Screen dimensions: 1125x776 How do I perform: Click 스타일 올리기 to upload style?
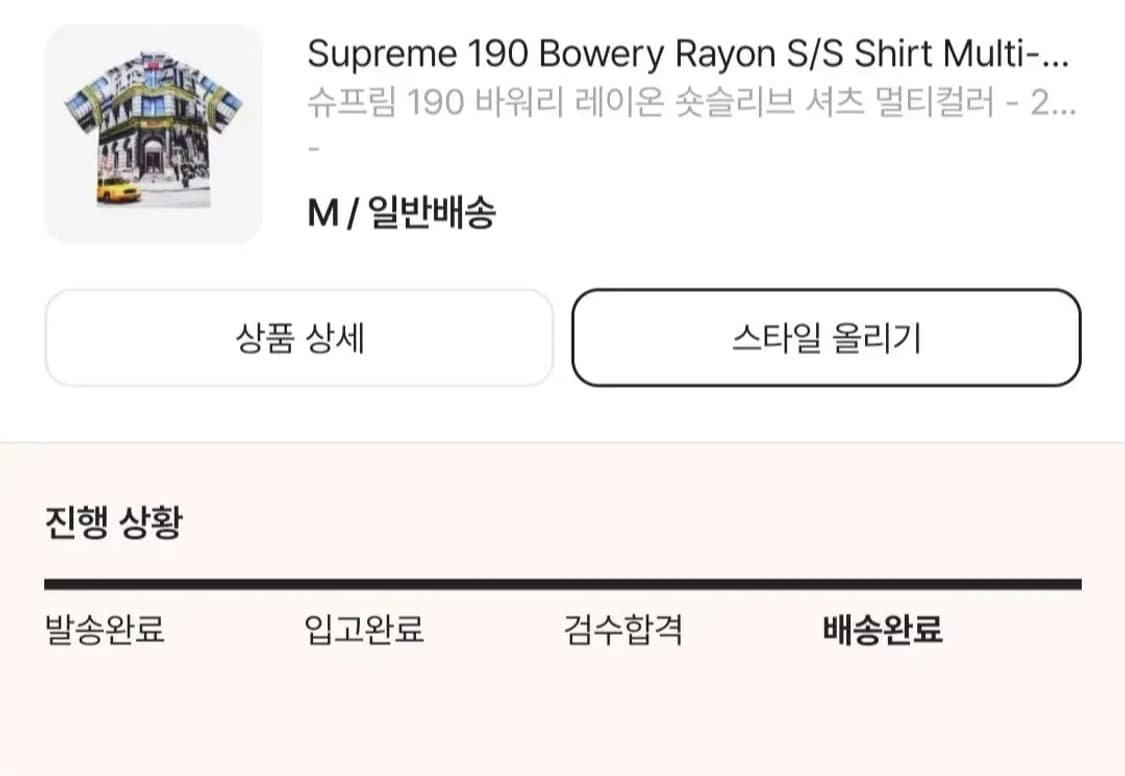824,337
